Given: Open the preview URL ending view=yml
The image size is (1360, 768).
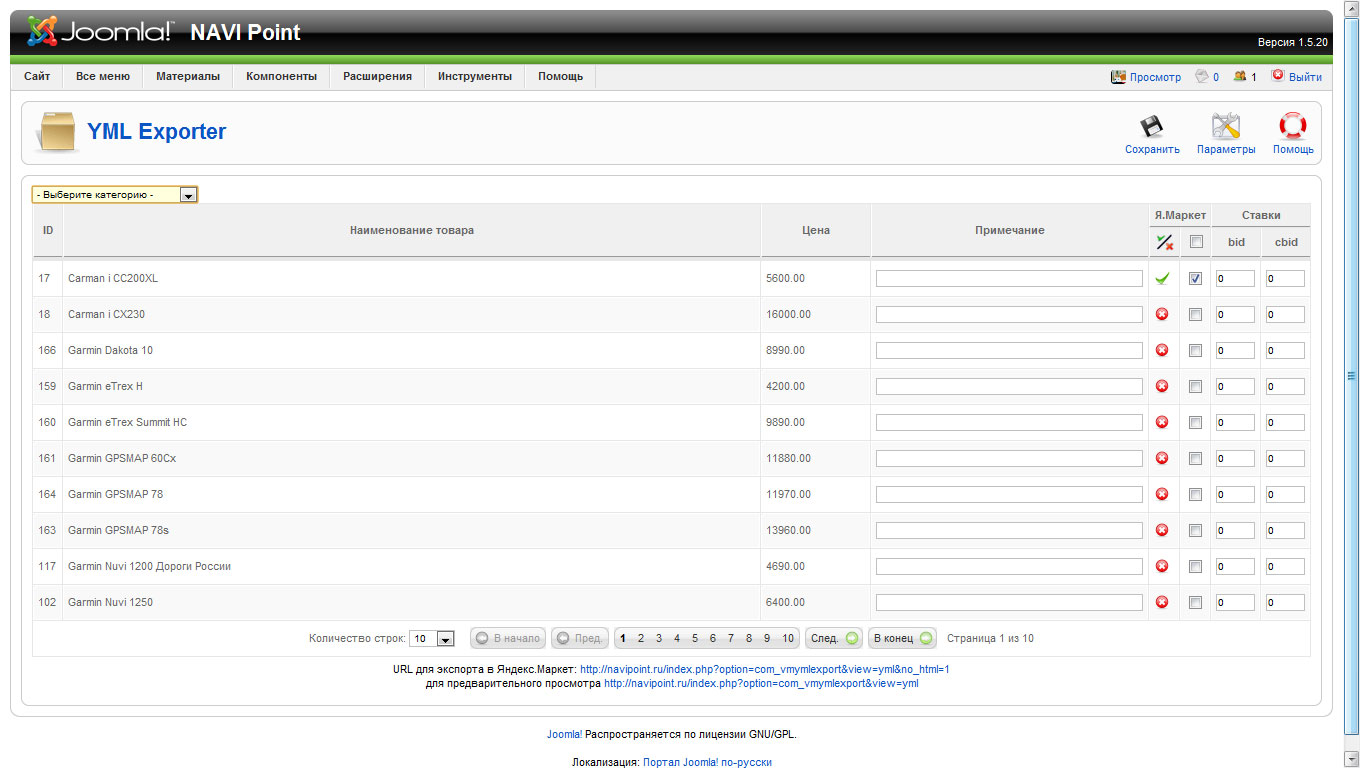Looking at the screenshot, I should pos(761,684).
